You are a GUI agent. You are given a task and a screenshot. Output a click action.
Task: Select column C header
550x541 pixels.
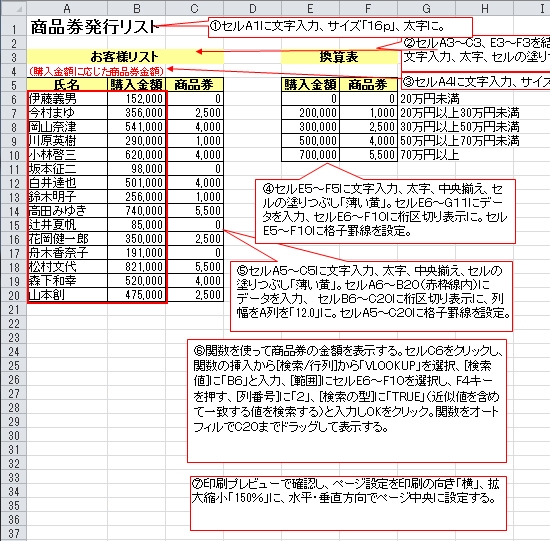(194, 8)
